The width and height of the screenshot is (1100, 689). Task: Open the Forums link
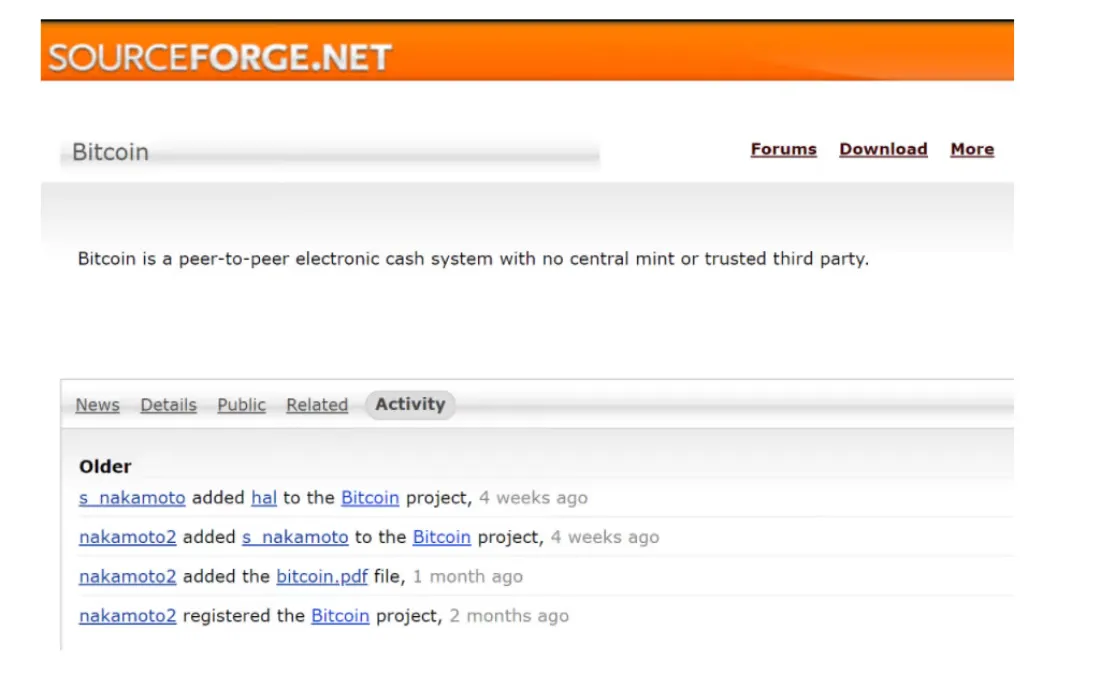pos(783,148)
